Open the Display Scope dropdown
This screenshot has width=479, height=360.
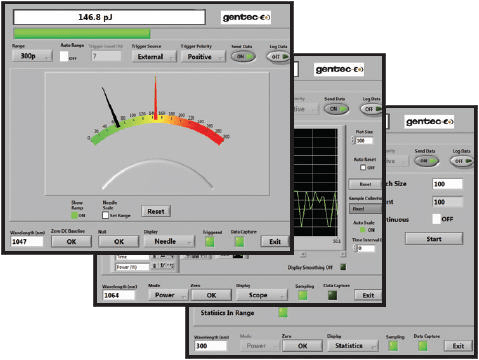[x=262, y=295]
